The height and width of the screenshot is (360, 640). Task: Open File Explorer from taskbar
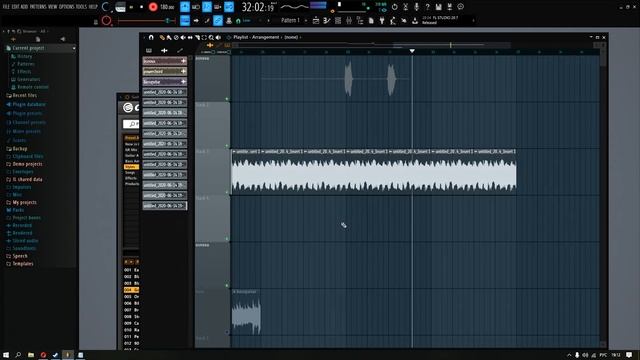(x=31, y=355)
